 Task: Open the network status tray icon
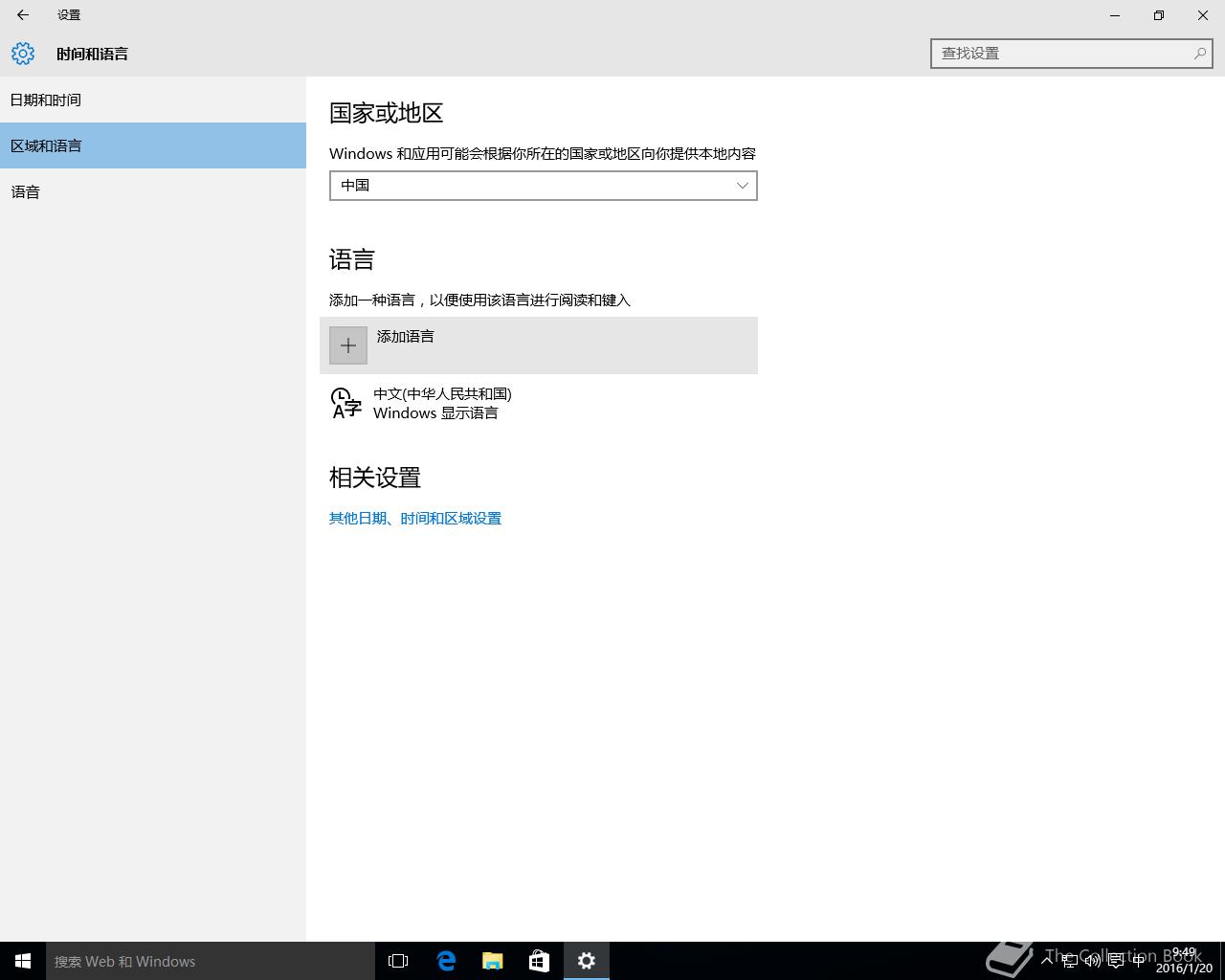[1070, 961]
